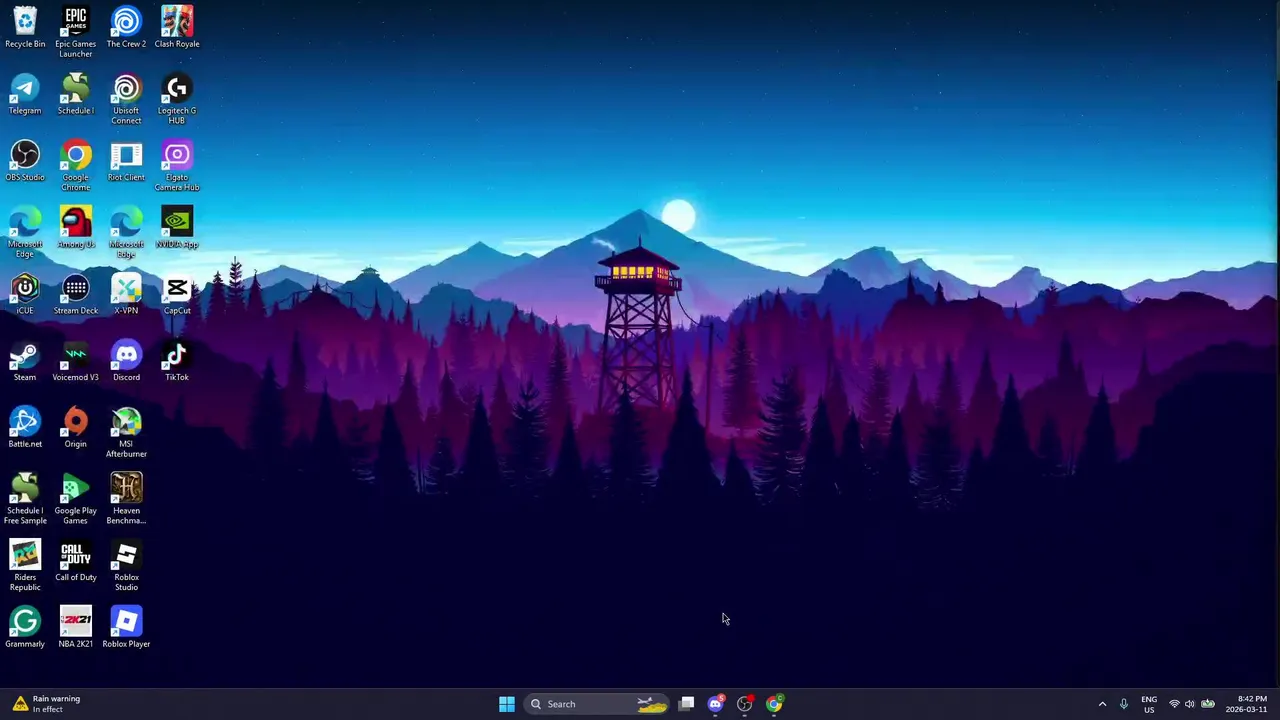Open Discord from the taskbar

pyautogui.click(x=715, y=704)
